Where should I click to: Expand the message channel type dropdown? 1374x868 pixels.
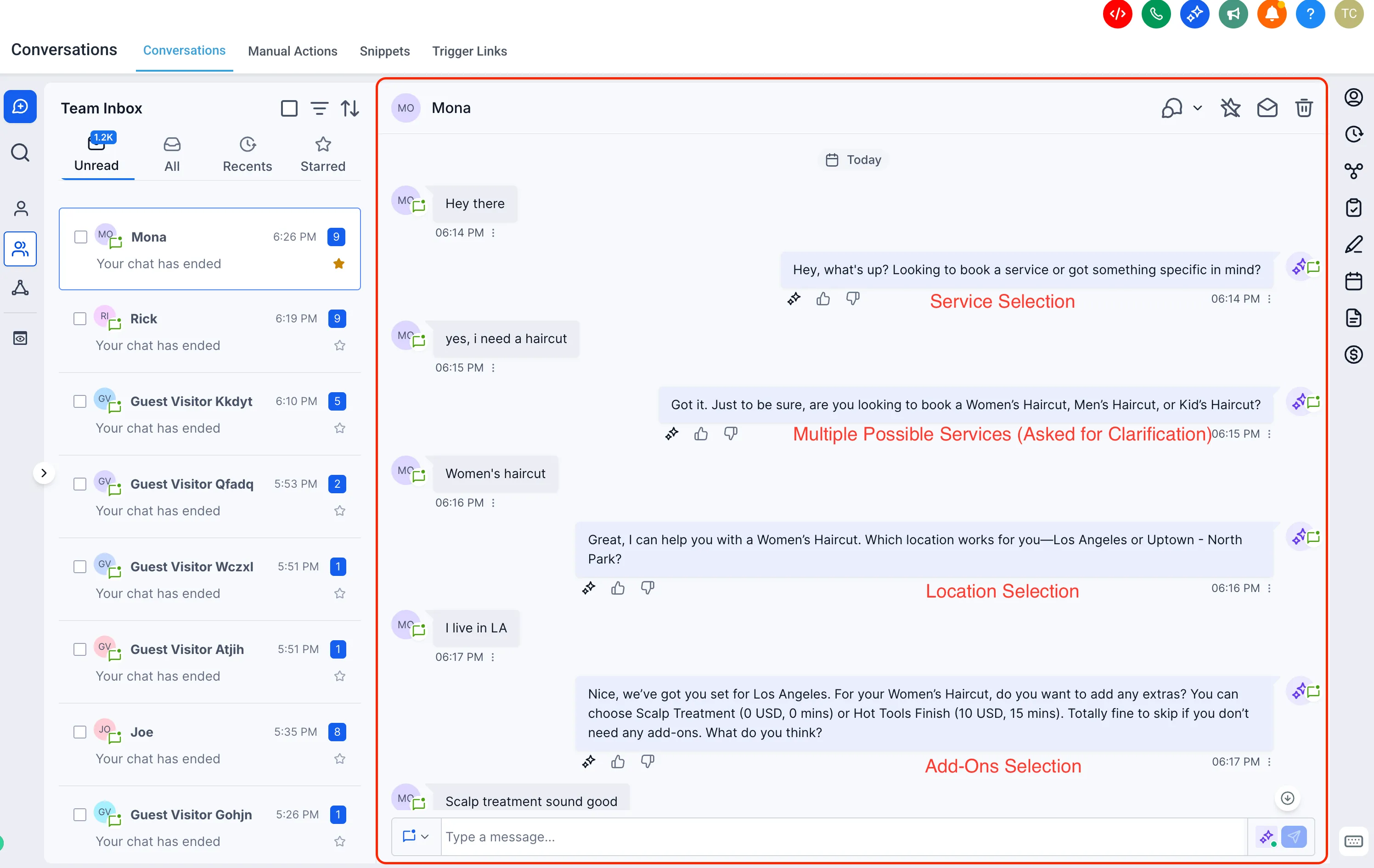pyautogui.click(x=416, y=836)
